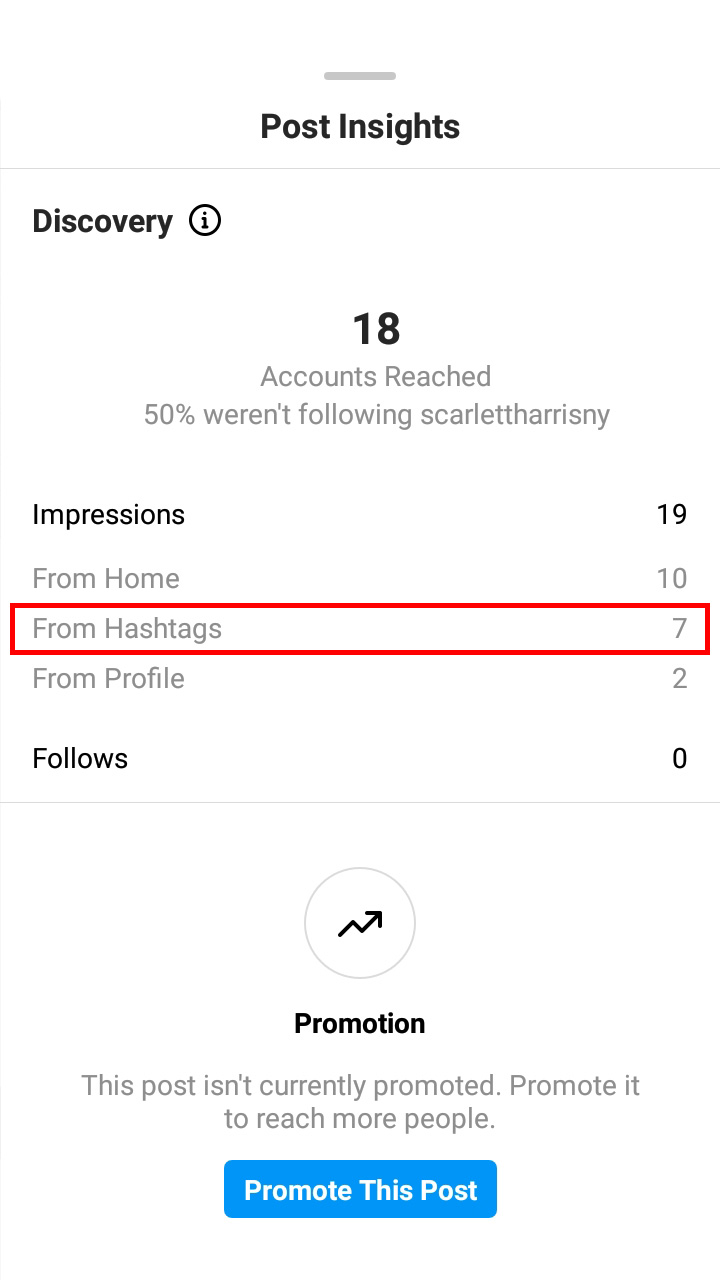Screen dimensions: 720x1280
Task: Tap the scarlettharrisny follower percentage text
Action: click(377, 415)
